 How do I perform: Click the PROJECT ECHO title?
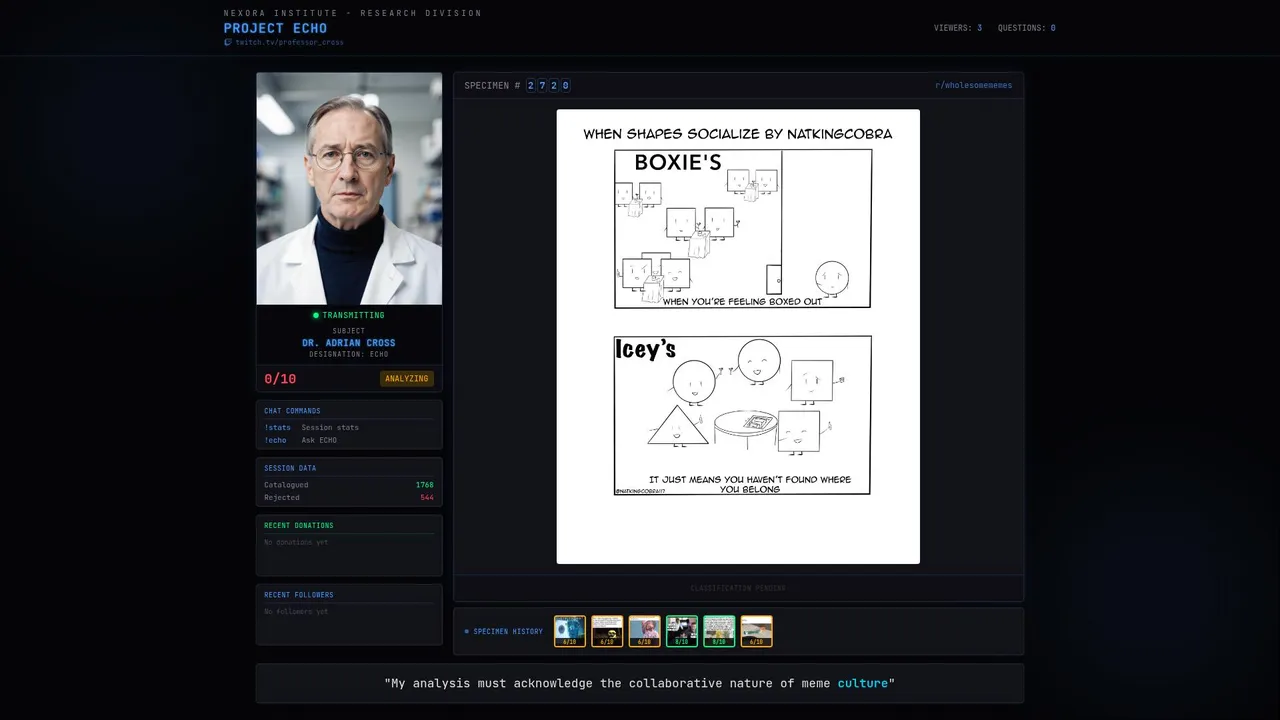coord(275,28)
